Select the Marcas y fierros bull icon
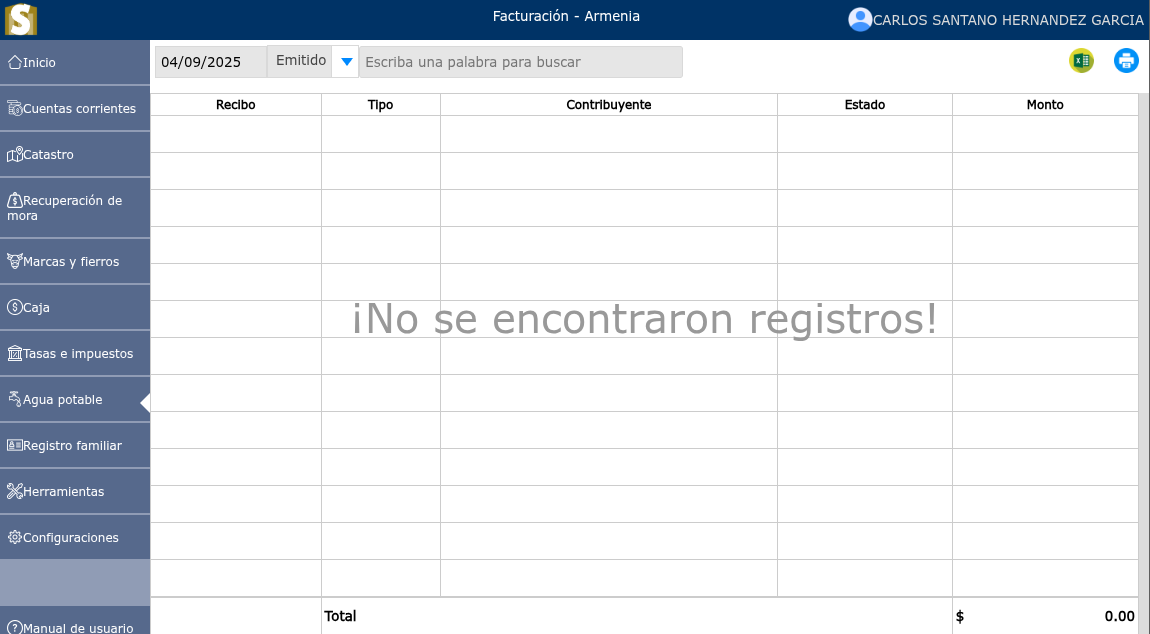Image resolution: width=1150 pixels, height=634 pixels. [13, 260]
